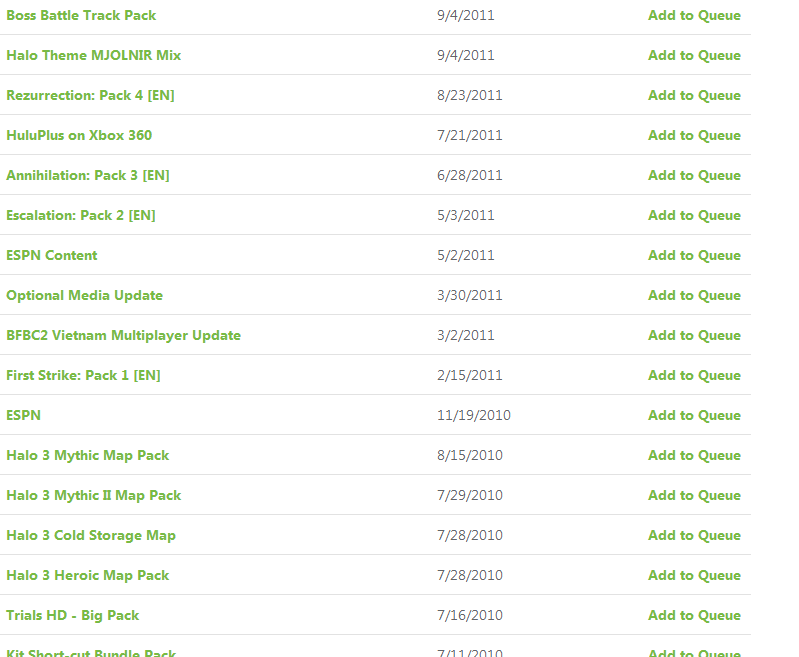
Task: Select the 3/30/2011 date text
Action: (470, 295)
